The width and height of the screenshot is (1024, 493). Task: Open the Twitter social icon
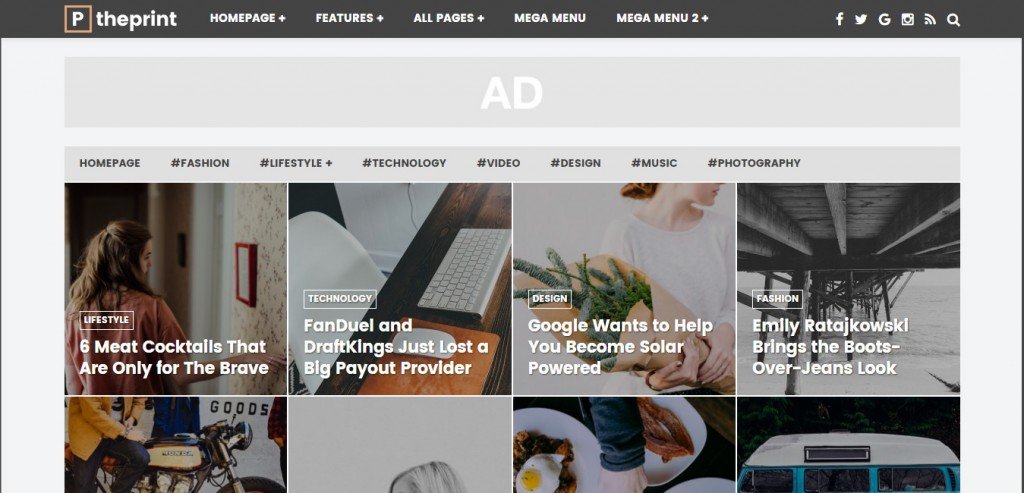(861, 19)
